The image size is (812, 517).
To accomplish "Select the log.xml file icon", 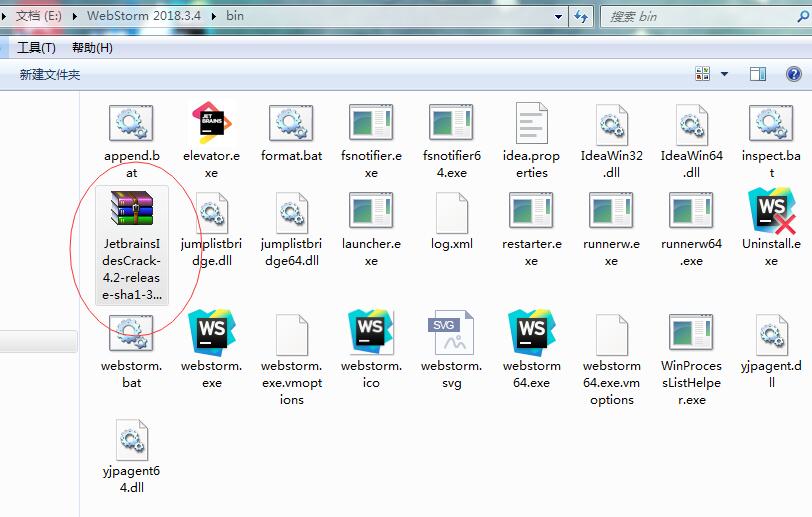I will click(452, 212).
